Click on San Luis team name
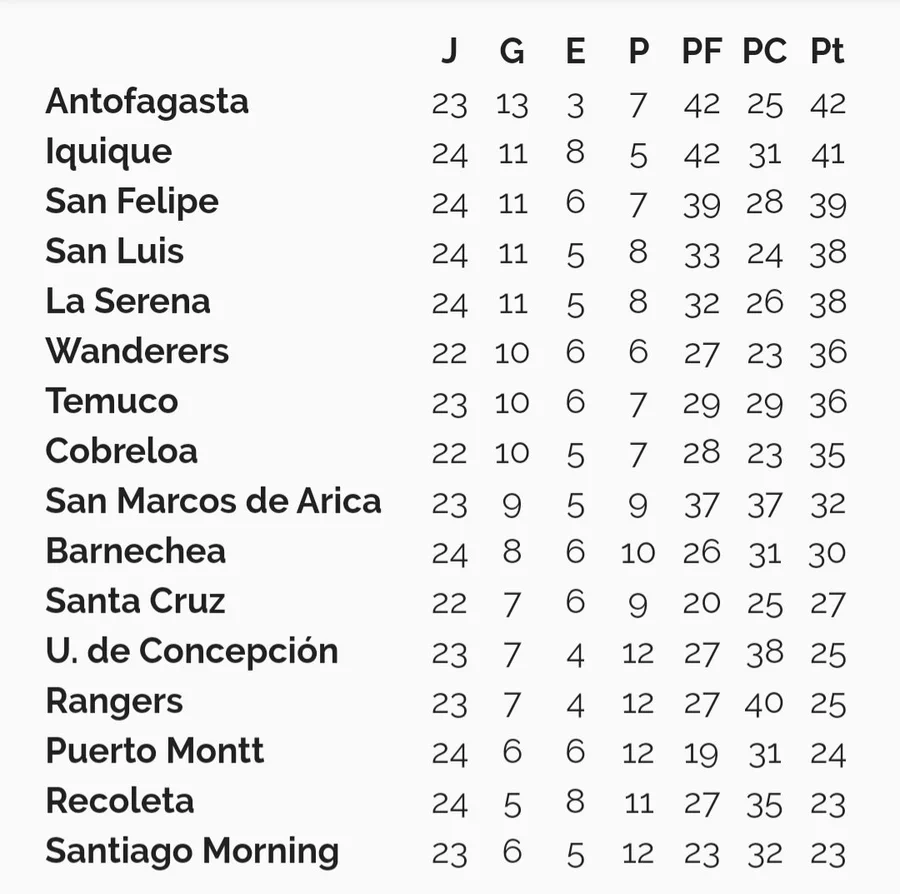900x894 pixels. [x=115, y=252]
